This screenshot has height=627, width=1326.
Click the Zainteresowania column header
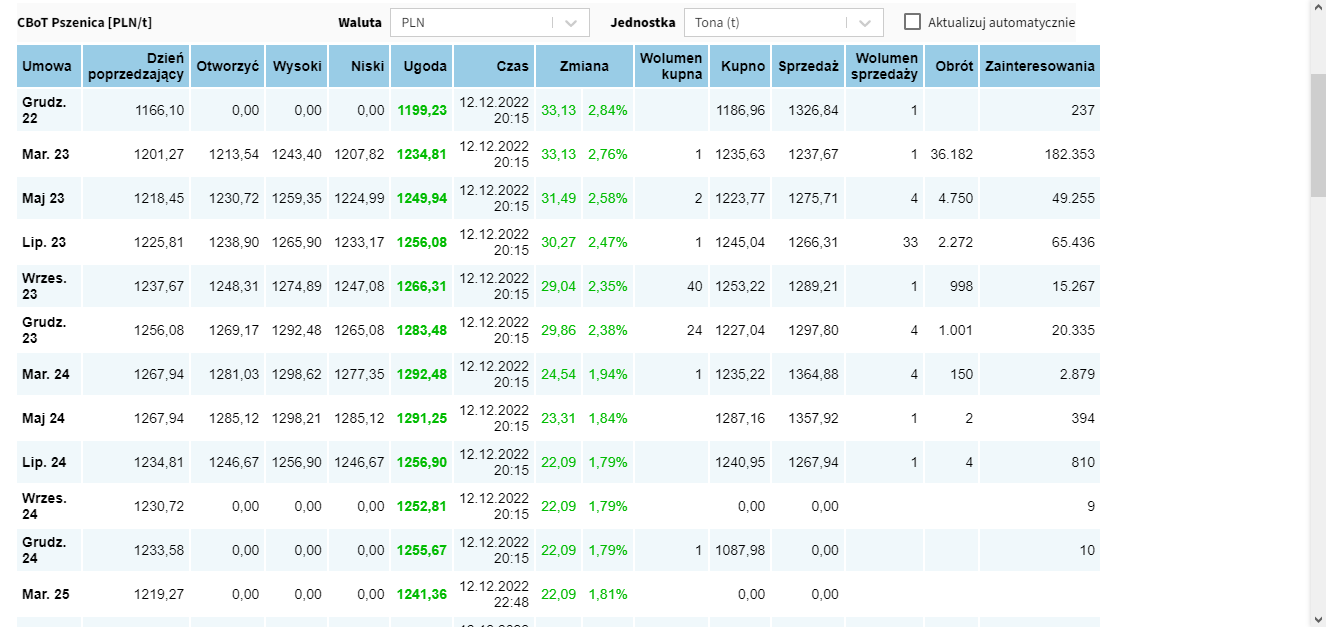click(1039, 67)
